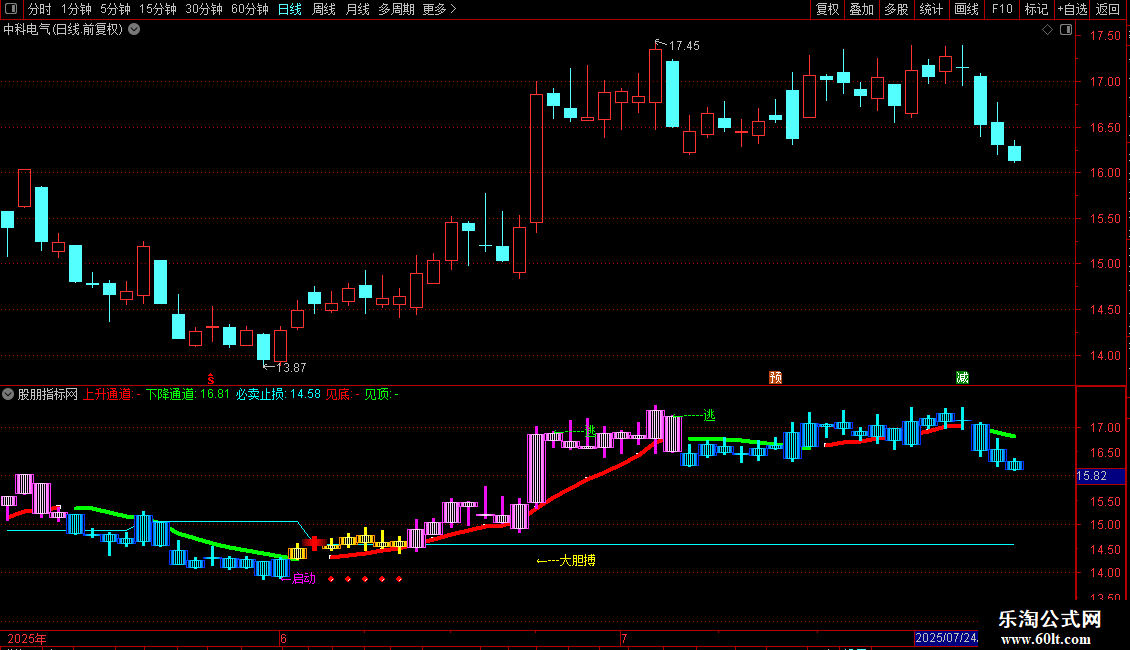Open the 多股 multi-stock view
Viewport: 1130px width, 650px height.
pos(896,9)
